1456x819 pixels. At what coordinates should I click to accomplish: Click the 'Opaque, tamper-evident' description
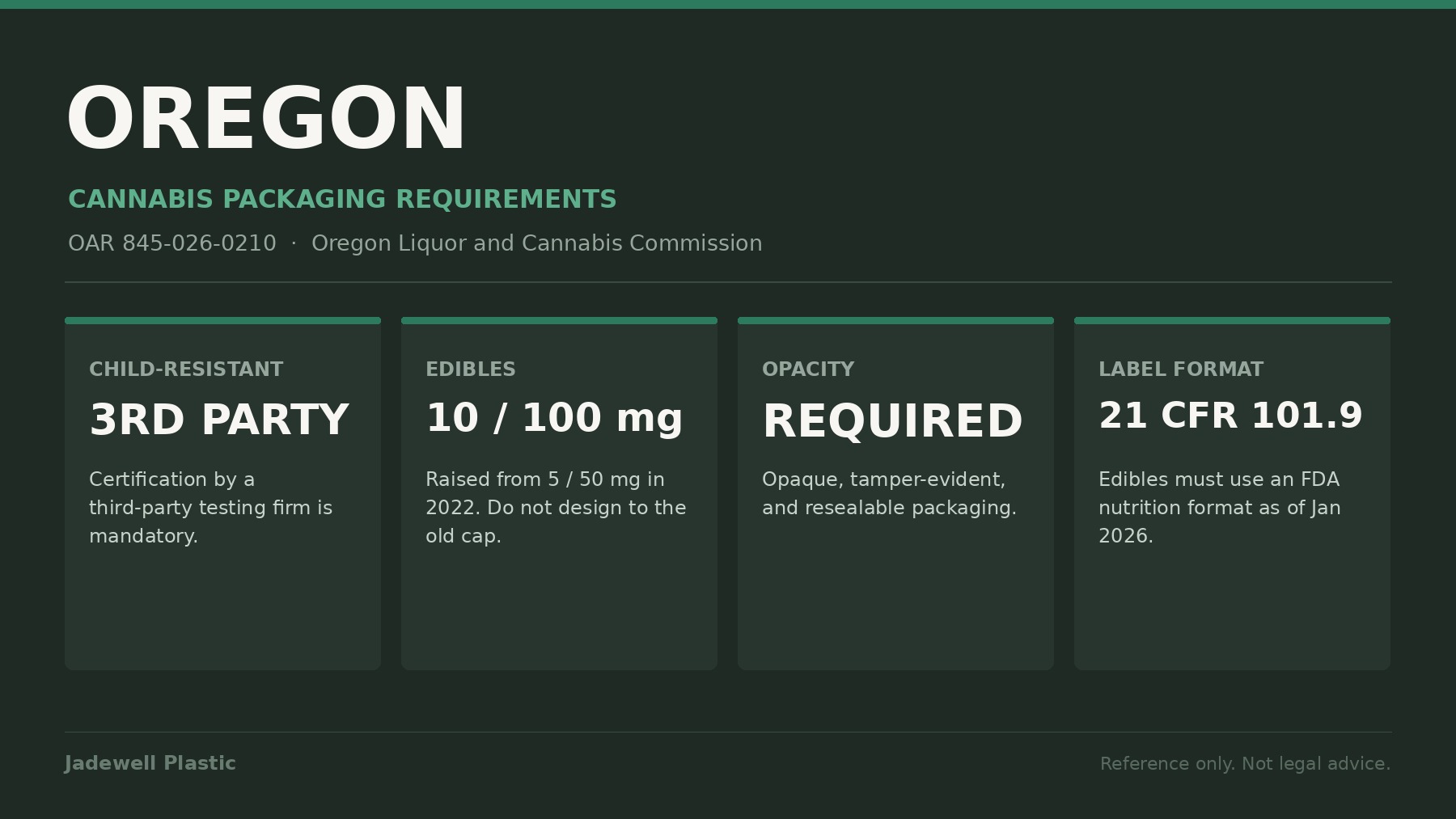[889, 493]
